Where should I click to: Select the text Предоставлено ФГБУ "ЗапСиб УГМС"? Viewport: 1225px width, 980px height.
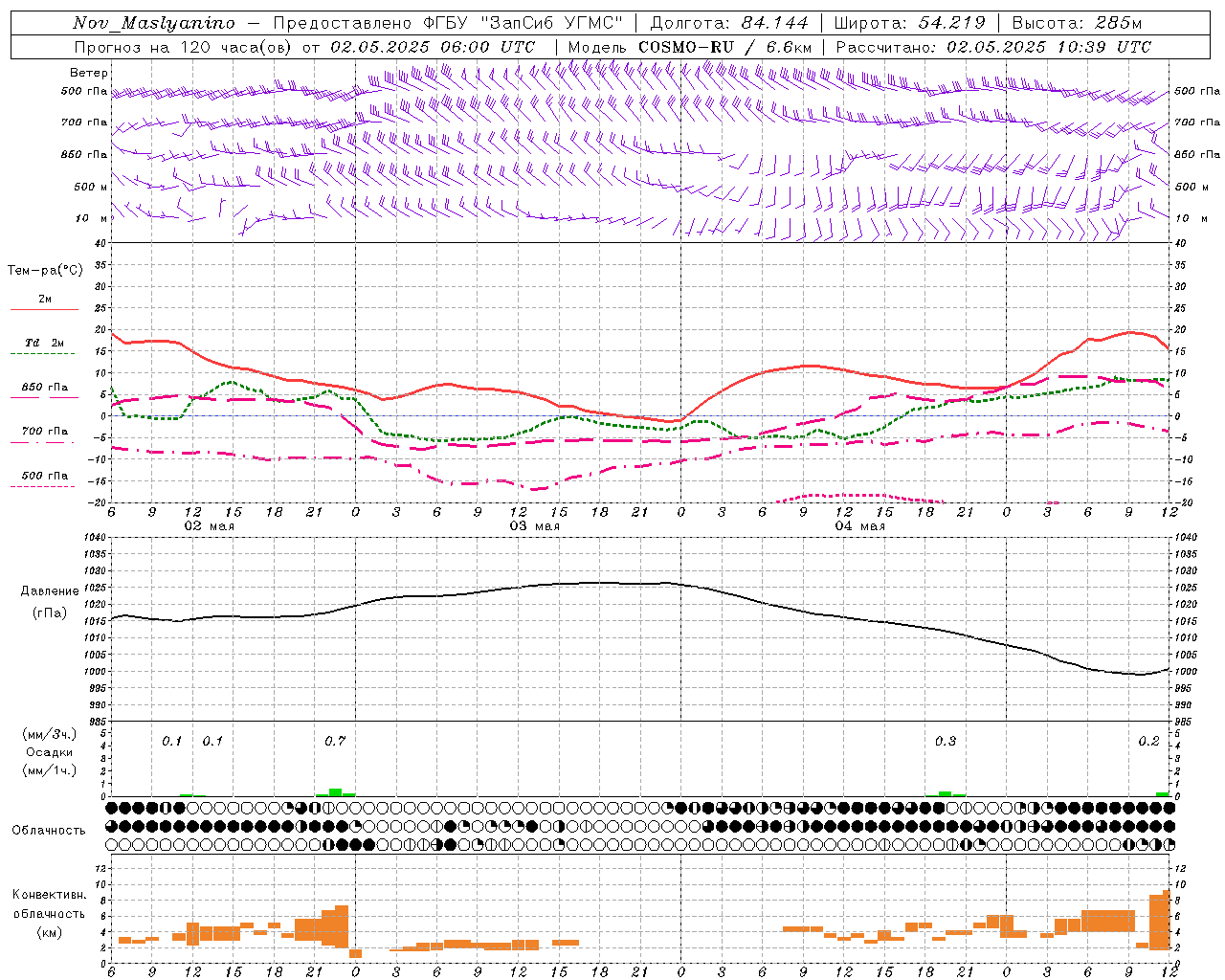coord(448,23)
